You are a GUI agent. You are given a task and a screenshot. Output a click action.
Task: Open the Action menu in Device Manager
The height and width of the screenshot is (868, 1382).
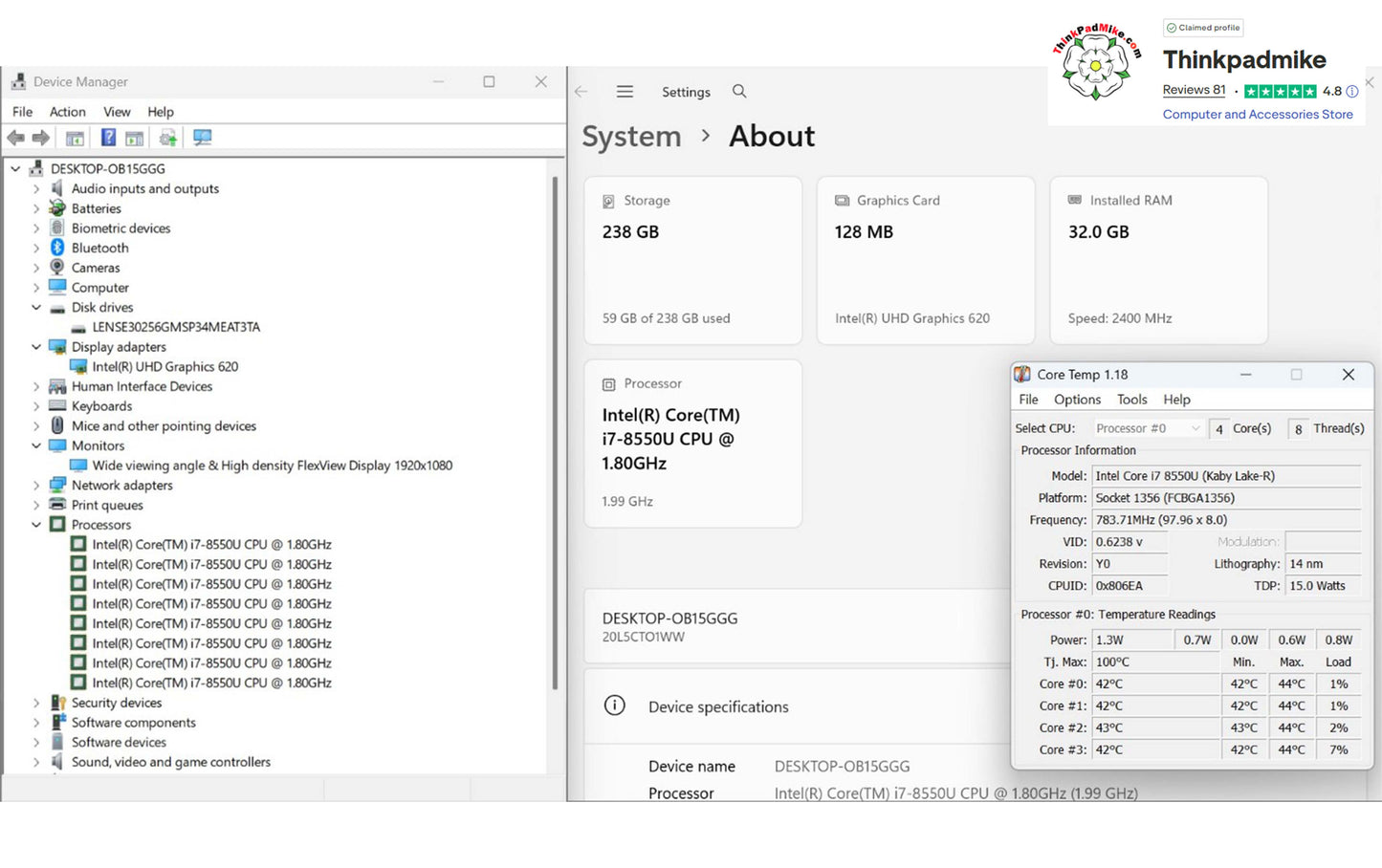tap(68, 112)
